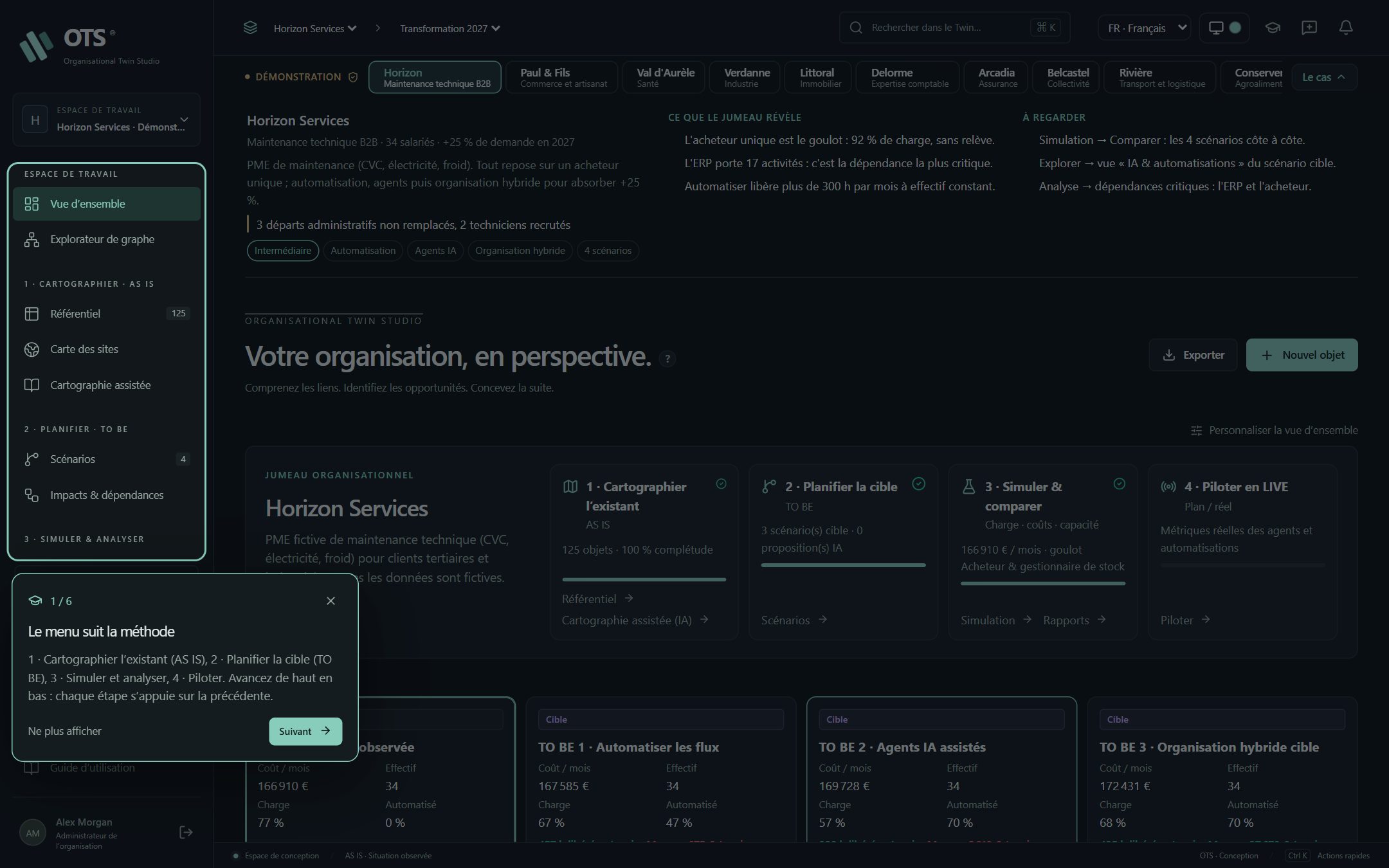The image size is (1389, 868).
Task: Toggle the display theme switch
Action: 1224,28
